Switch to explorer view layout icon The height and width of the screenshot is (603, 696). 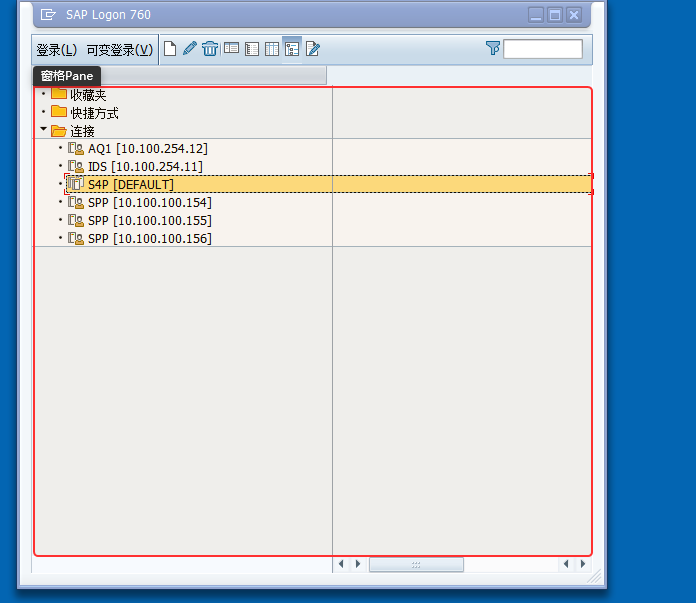[x=231, y=49]
